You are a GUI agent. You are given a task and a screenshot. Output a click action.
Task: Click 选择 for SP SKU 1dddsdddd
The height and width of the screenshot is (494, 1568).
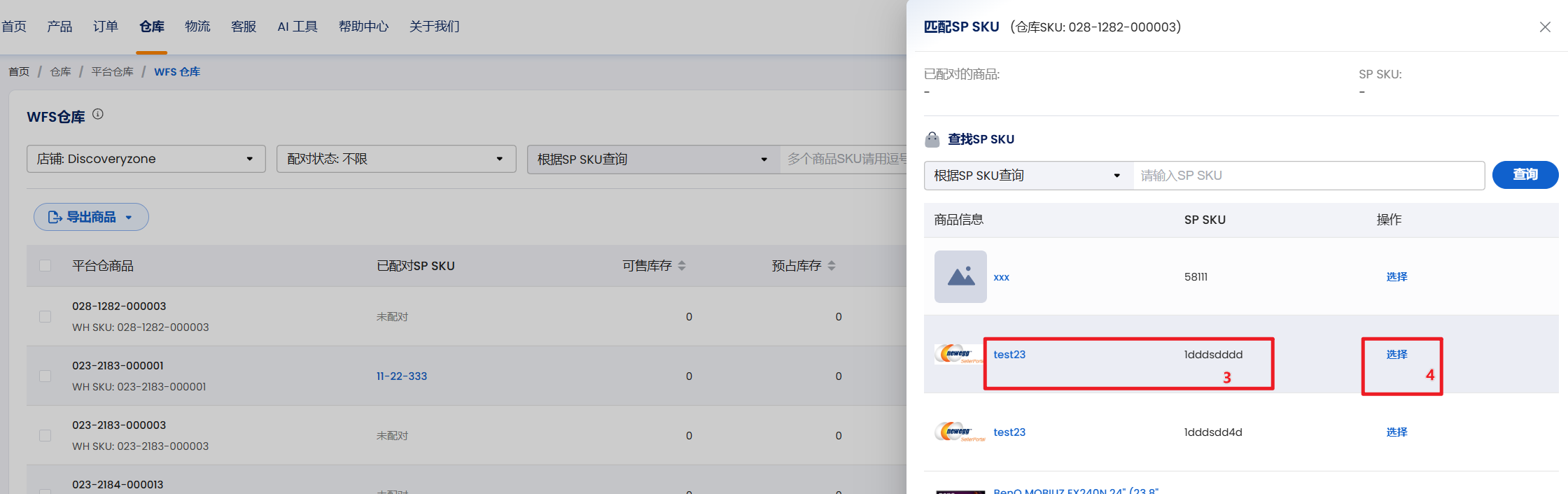click(1396, 355)
